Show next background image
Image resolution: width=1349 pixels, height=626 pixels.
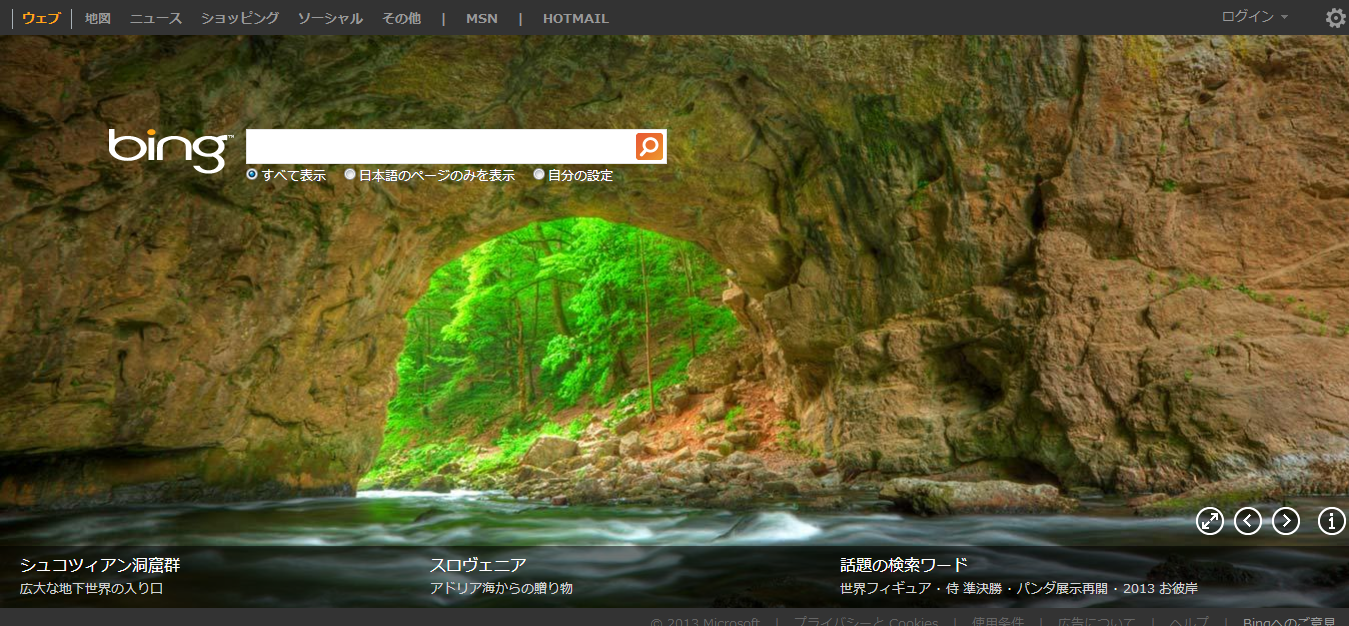tap(1286, 521)
